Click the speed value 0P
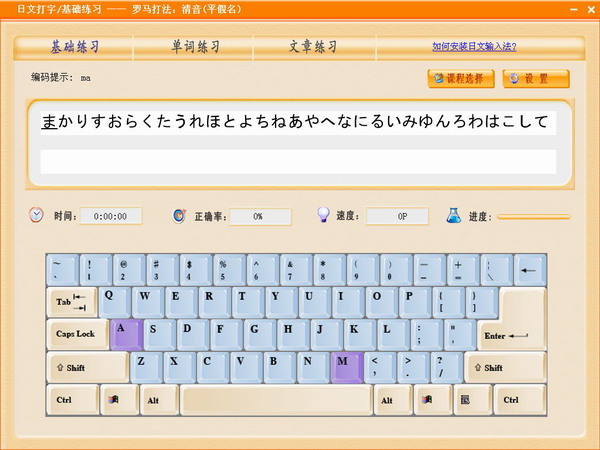The height and width of the screenshot is (450, 600). [x=397, y=217]
